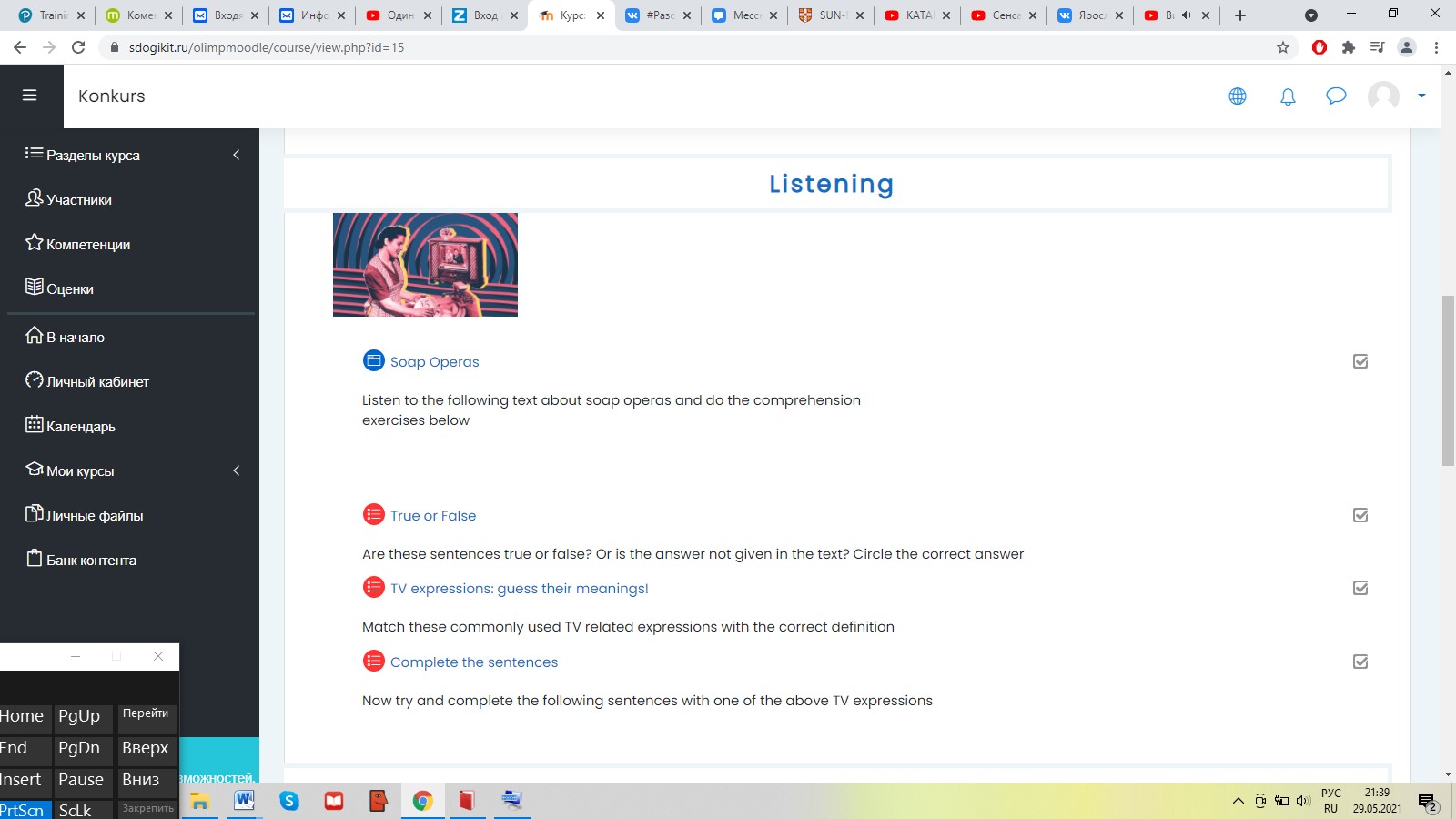Open Разделы курса in sidebar
Screen dimensions: 1456x819
[93, 155]
